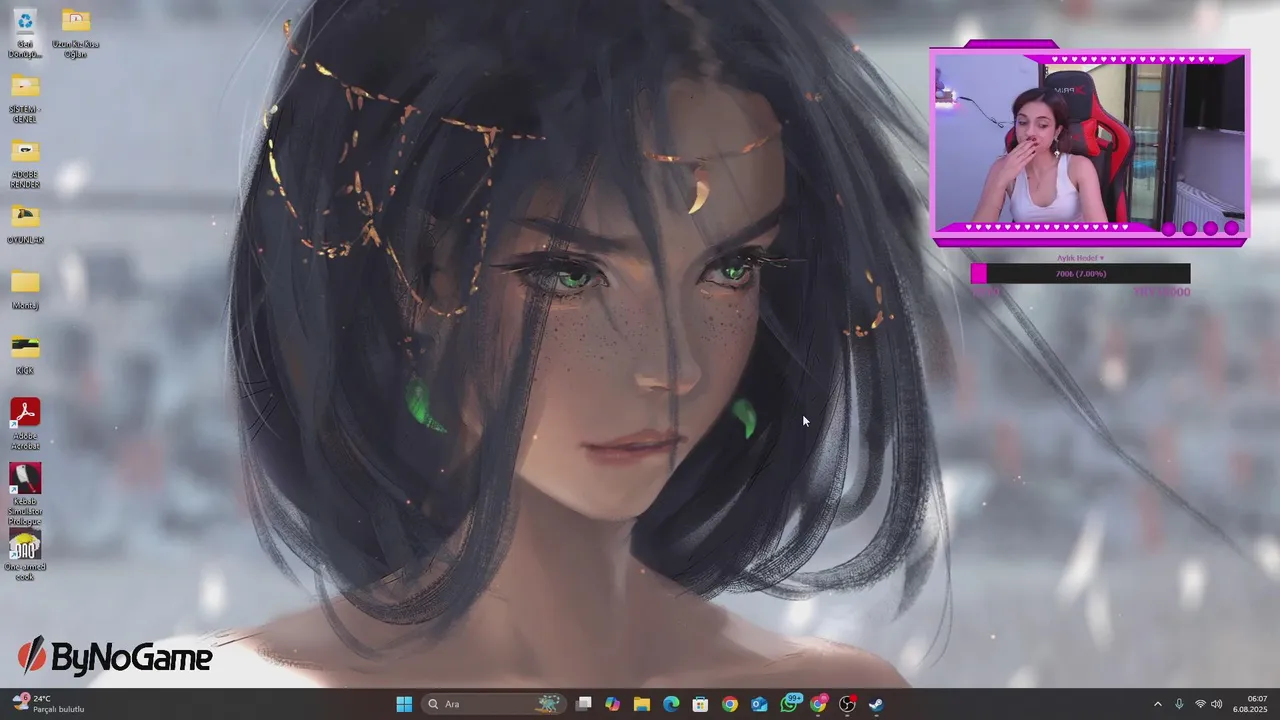Open the Geri Dönüşüm recycle bin icon
This screenshot has height=720, width=1280.
point(25,33)
